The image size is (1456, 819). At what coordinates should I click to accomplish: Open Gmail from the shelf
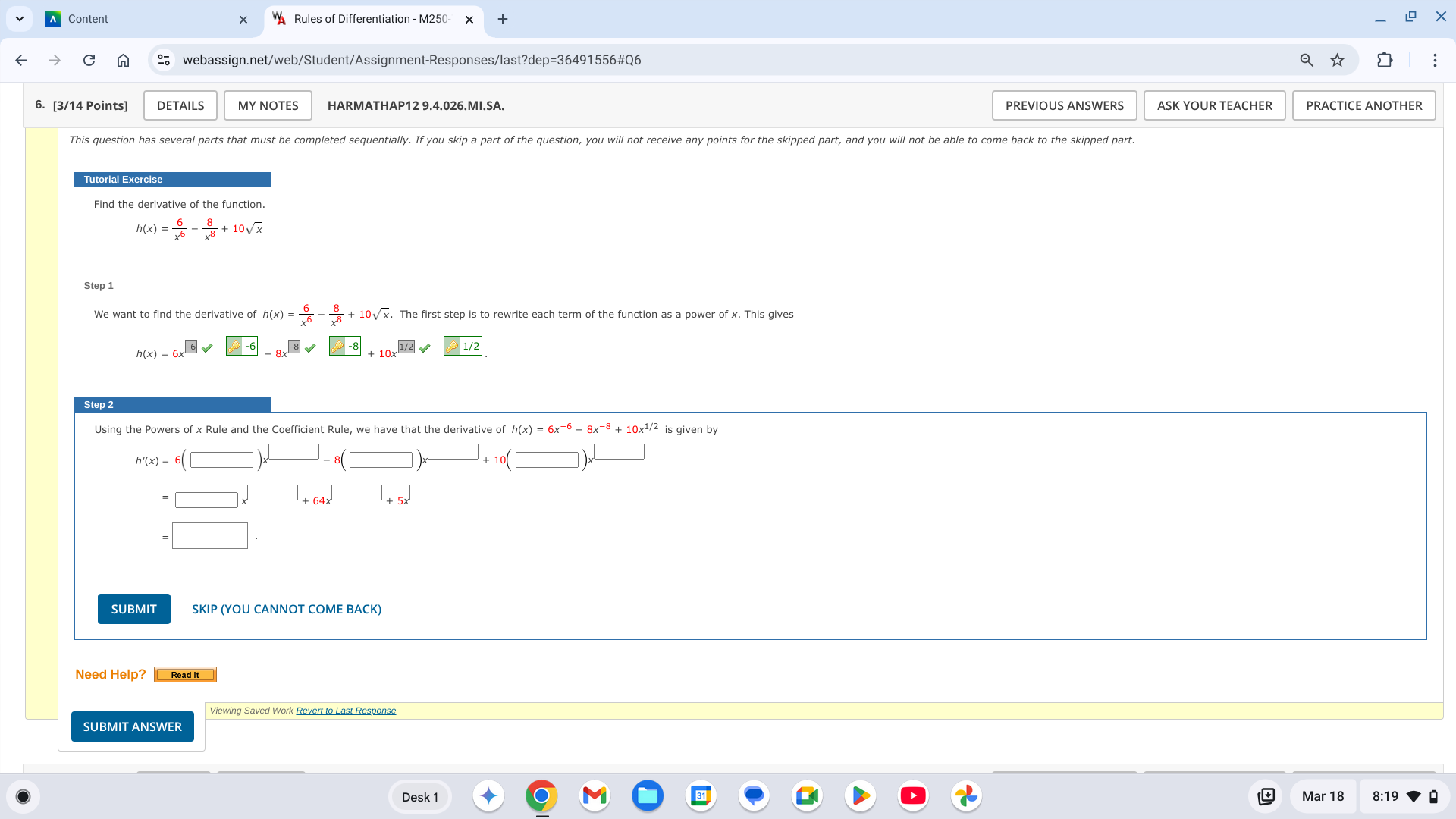tap(595, 796)
